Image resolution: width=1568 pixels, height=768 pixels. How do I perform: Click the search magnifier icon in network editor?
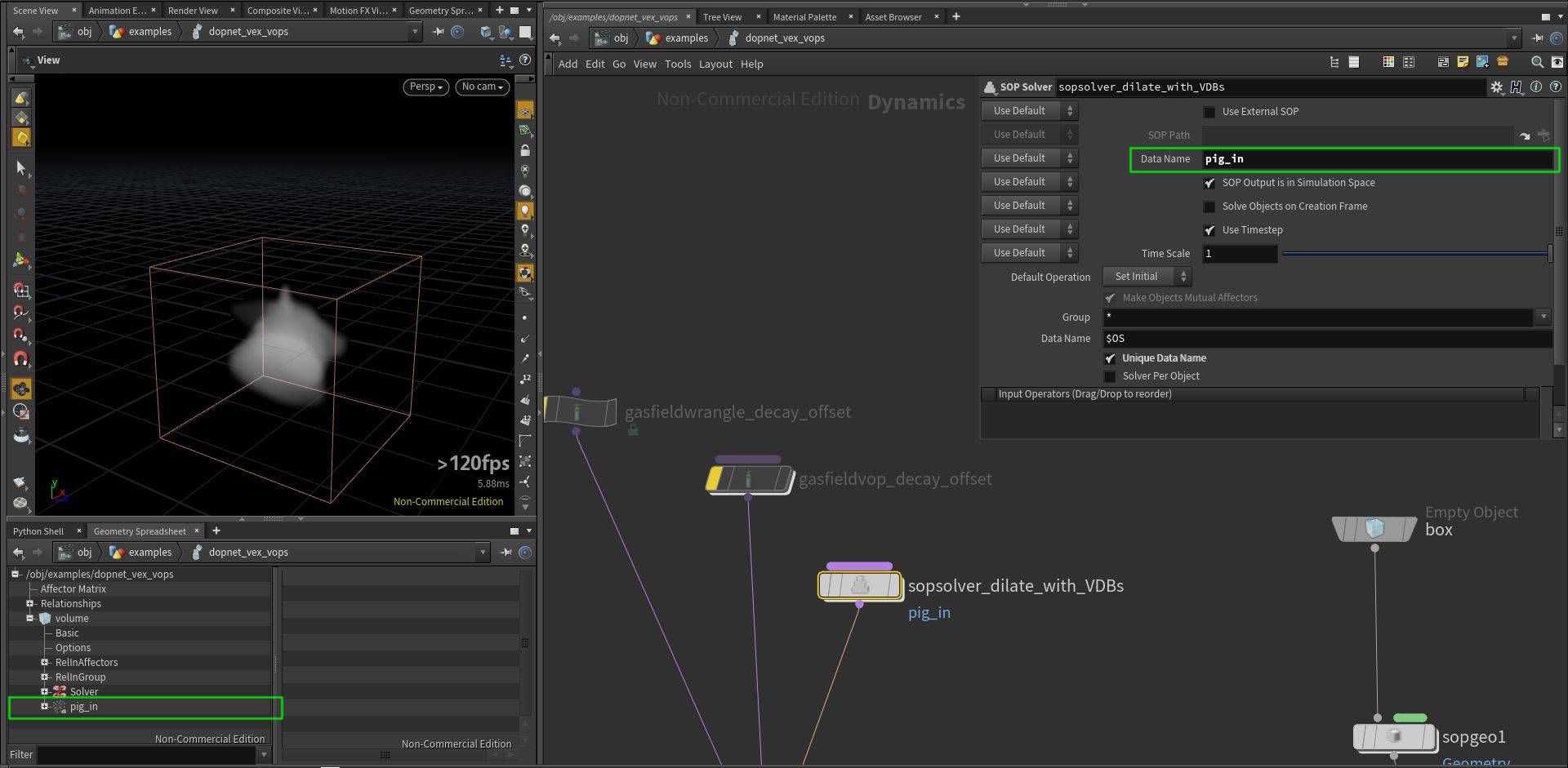(1537, 63)
